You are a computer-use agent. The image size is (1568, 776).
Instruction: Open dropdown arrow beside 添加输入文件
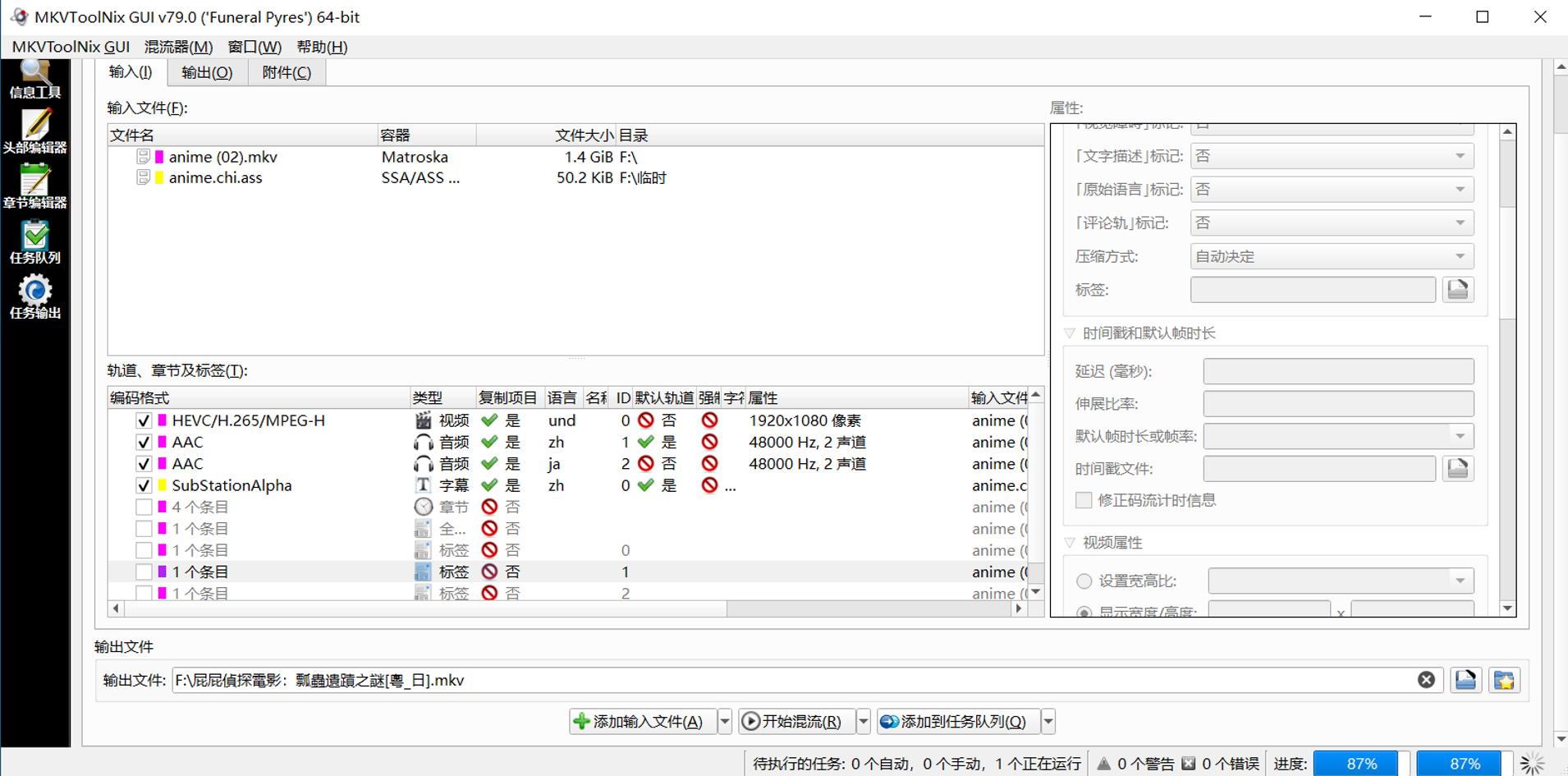tap(724, 722)
